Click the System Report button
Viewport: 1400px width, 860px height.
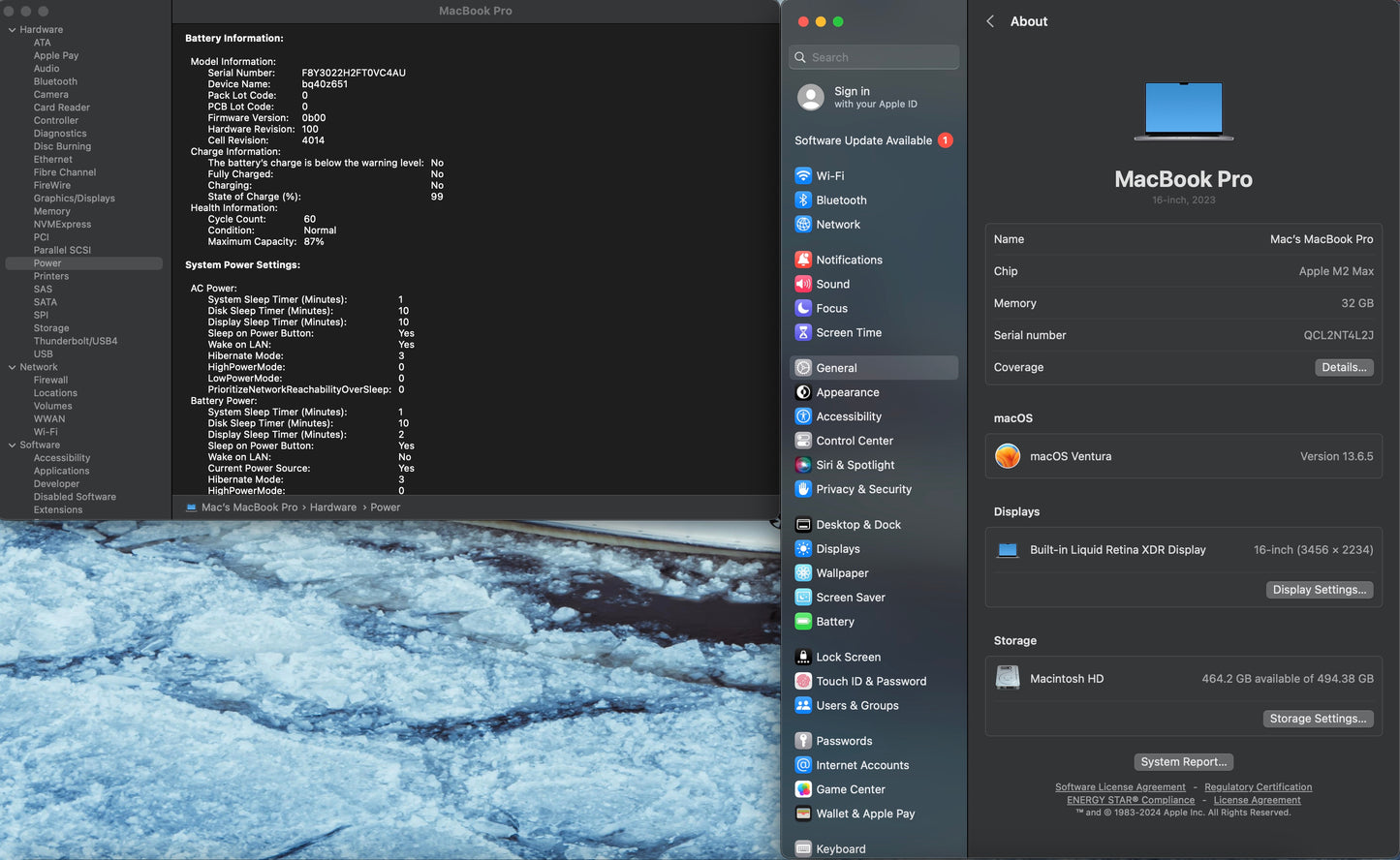tap(1183, 762)
